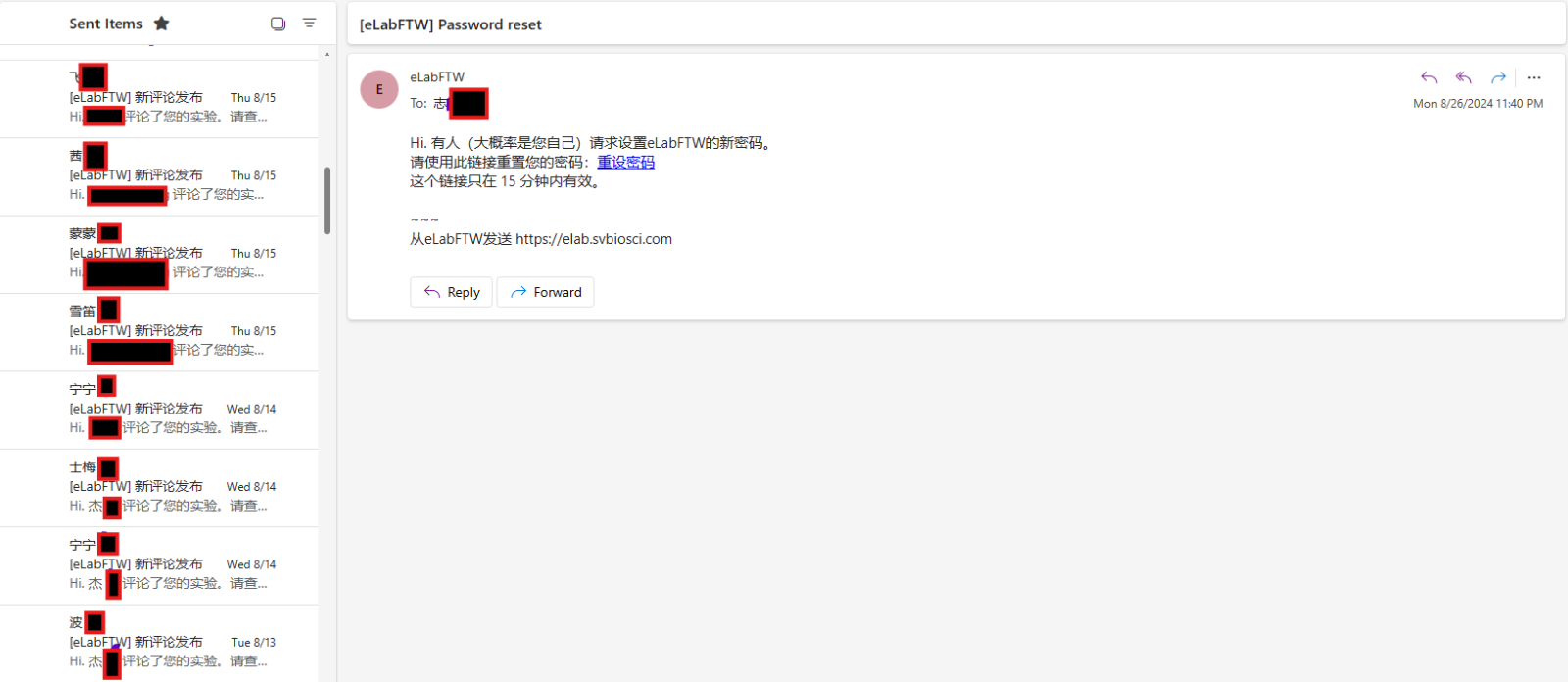
Task: Click the Forward button below message
Action: pos(545,292)
